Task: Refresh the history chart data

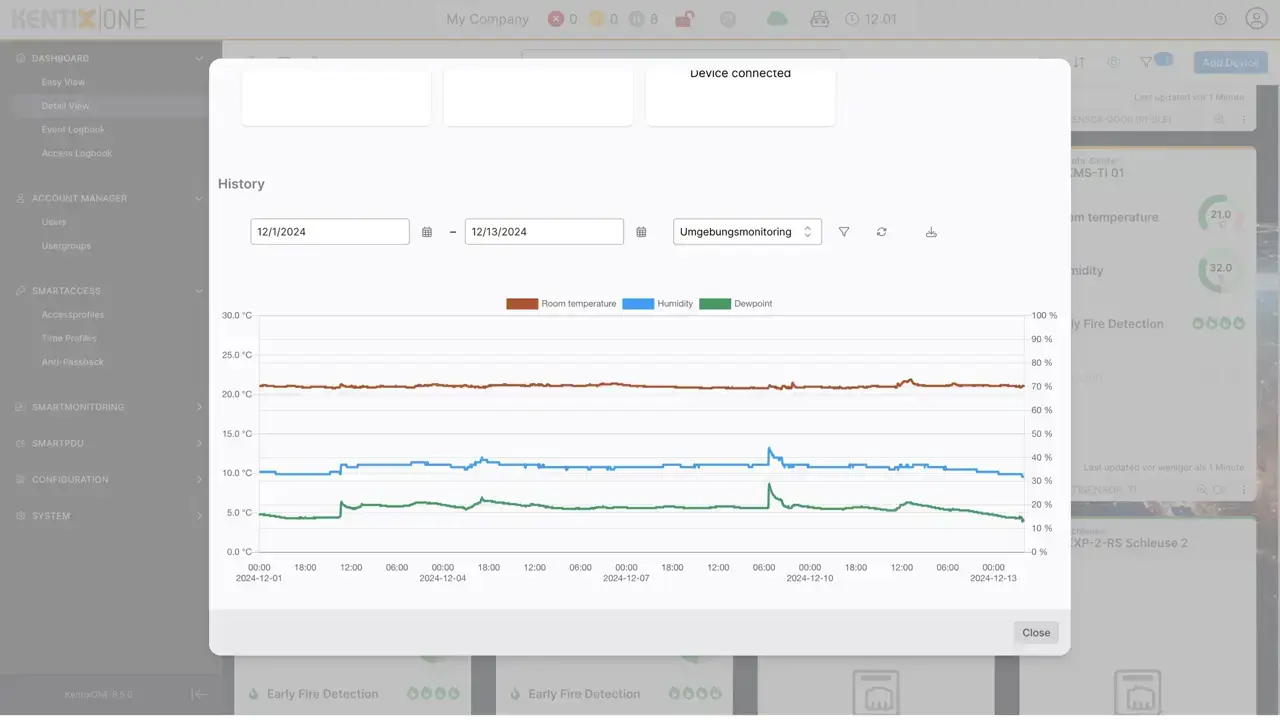Action: (881, 232)
